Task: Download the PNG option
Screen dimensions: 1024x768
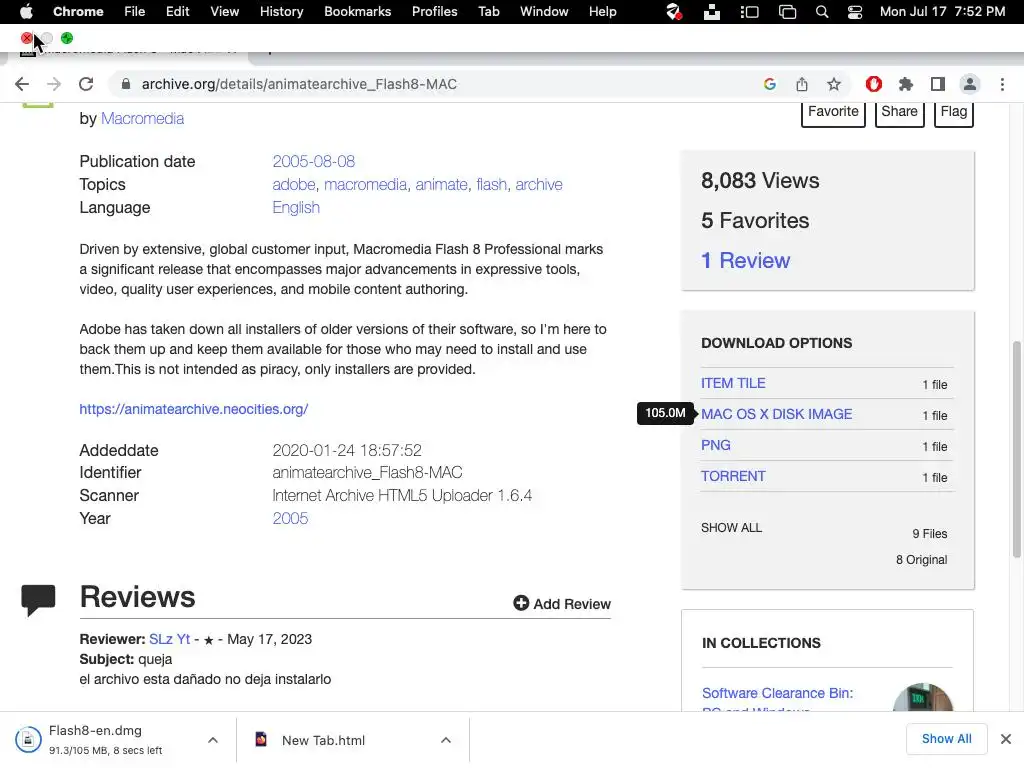Action: 716,445
